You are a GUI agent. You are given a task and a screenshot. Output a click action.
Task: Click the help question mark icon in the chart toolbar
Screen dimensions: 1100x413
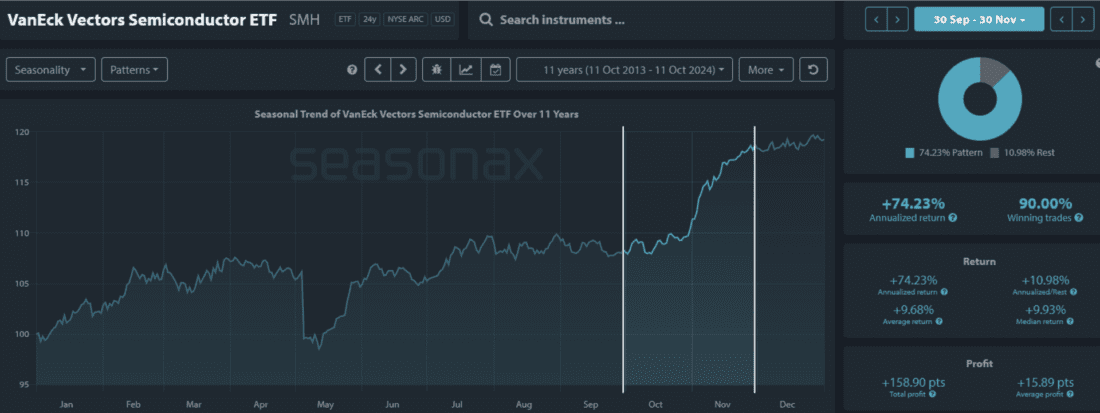352,70
